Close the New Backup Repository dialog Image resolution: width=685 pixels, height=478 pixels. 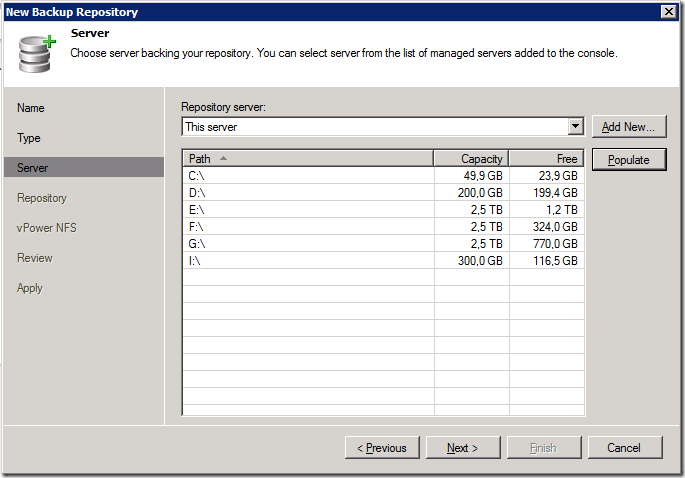click(667, 12)
